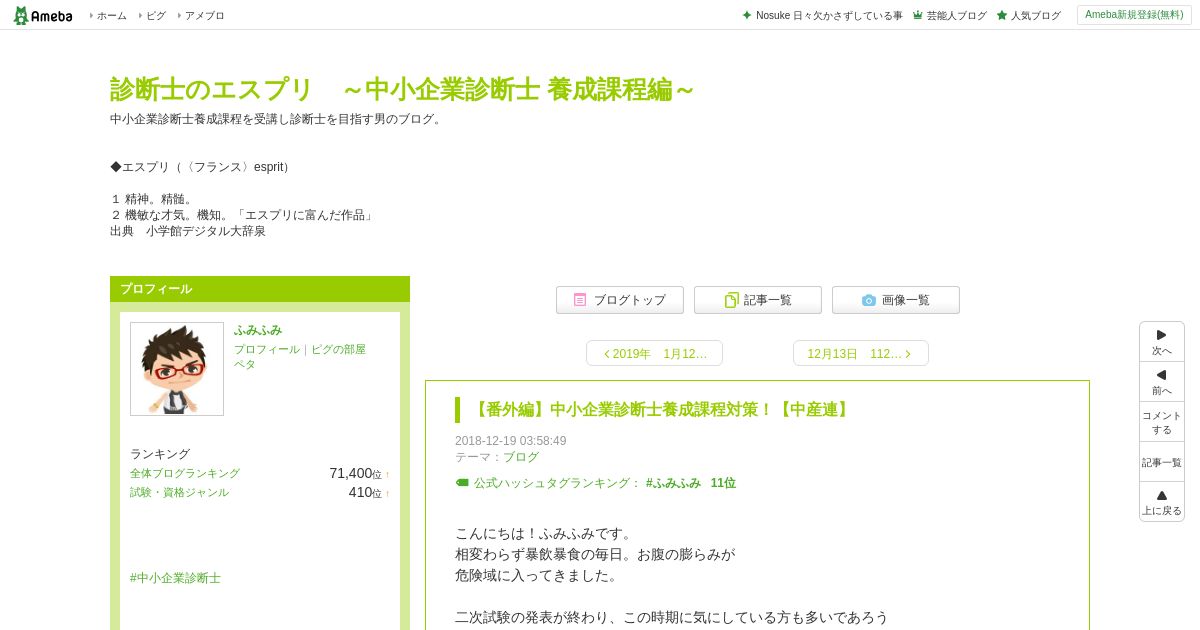The image size is (1200, 630).
Task: Open blog title 診断士のエスプリ
Action: pos(402,89)
